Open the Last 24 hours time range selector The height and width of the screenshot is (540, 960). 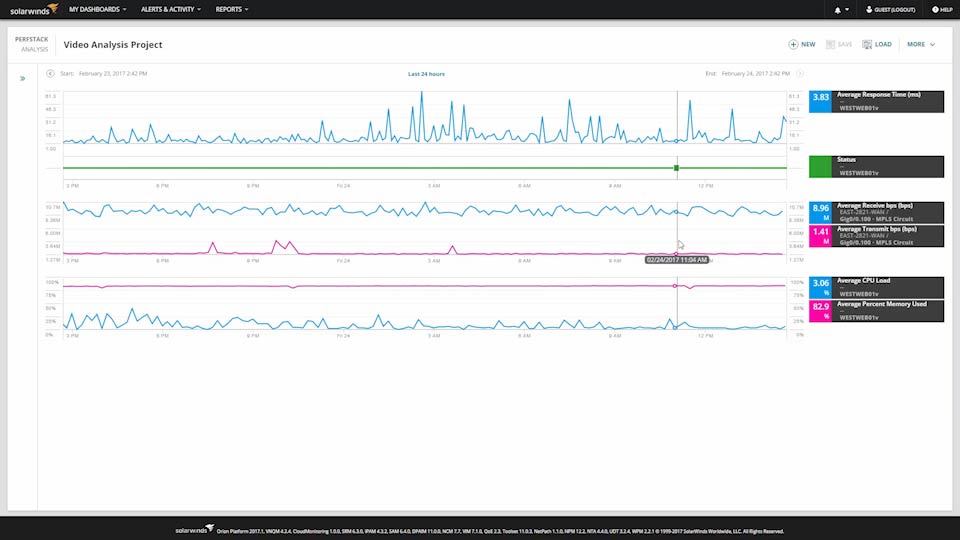tap(426, 74)
